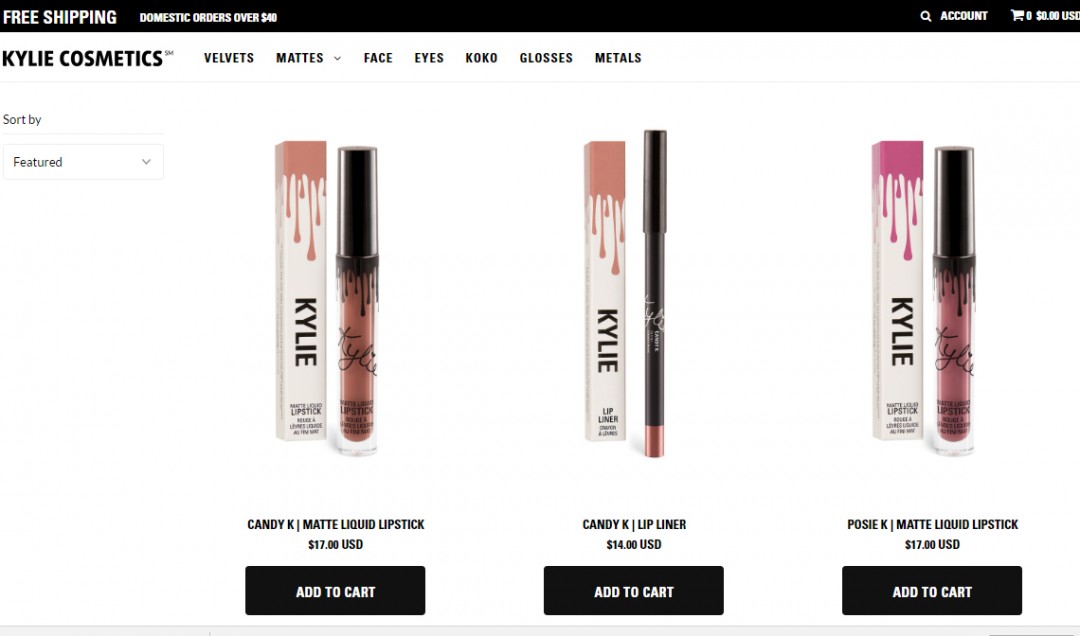Viewport: 1080px width, 636px height.
Task: Open the Featured sort dropdown
Action: [x=83, y=162]
